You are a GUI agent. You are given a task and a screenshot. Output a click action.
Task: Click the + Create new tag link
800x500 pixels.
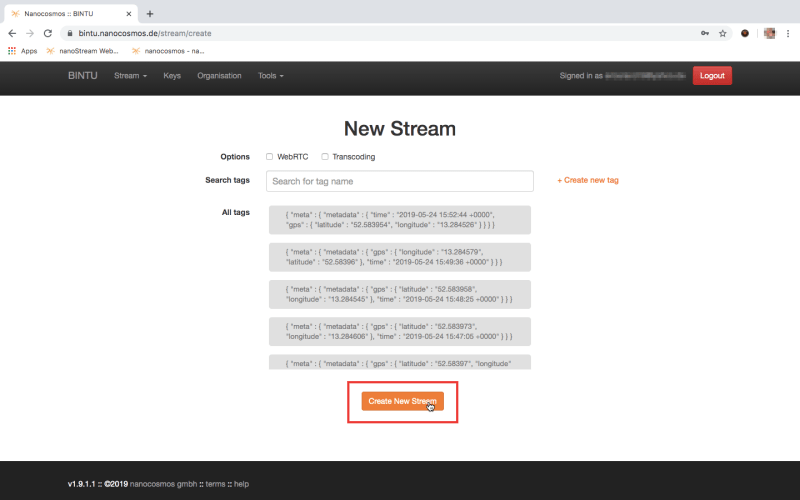588,180
